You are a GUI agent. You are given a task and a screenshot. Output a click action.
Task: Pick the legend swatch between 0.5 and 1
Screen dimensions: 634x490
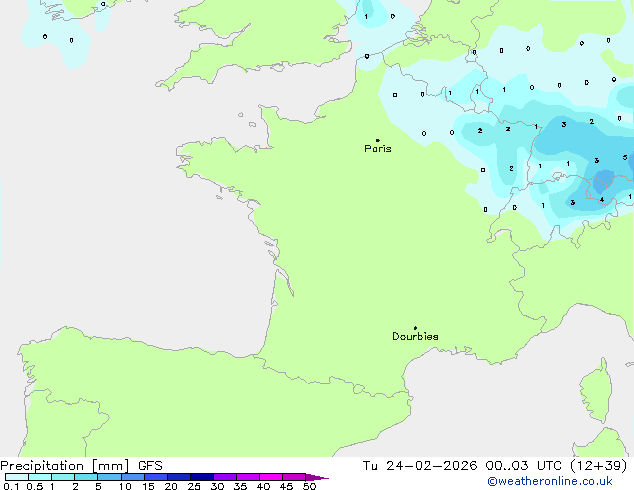coord(40,477)
